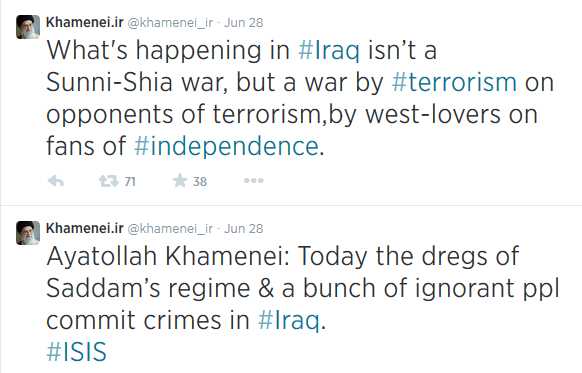Viewport: 582px width, 373px height.
Task: Open the #Iraq hashtag in first tweet
Action: pos(329,50)
